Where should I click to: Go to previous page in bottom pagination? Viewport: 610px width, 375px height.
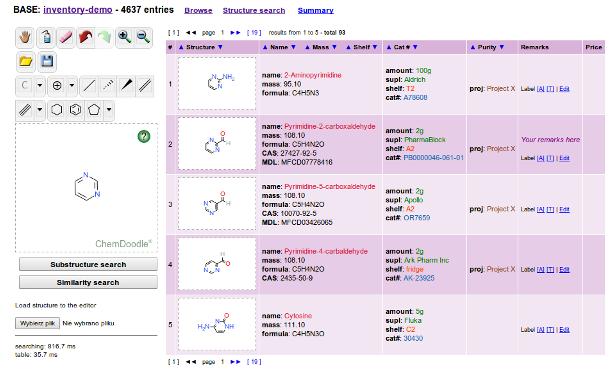click(191, 362)
